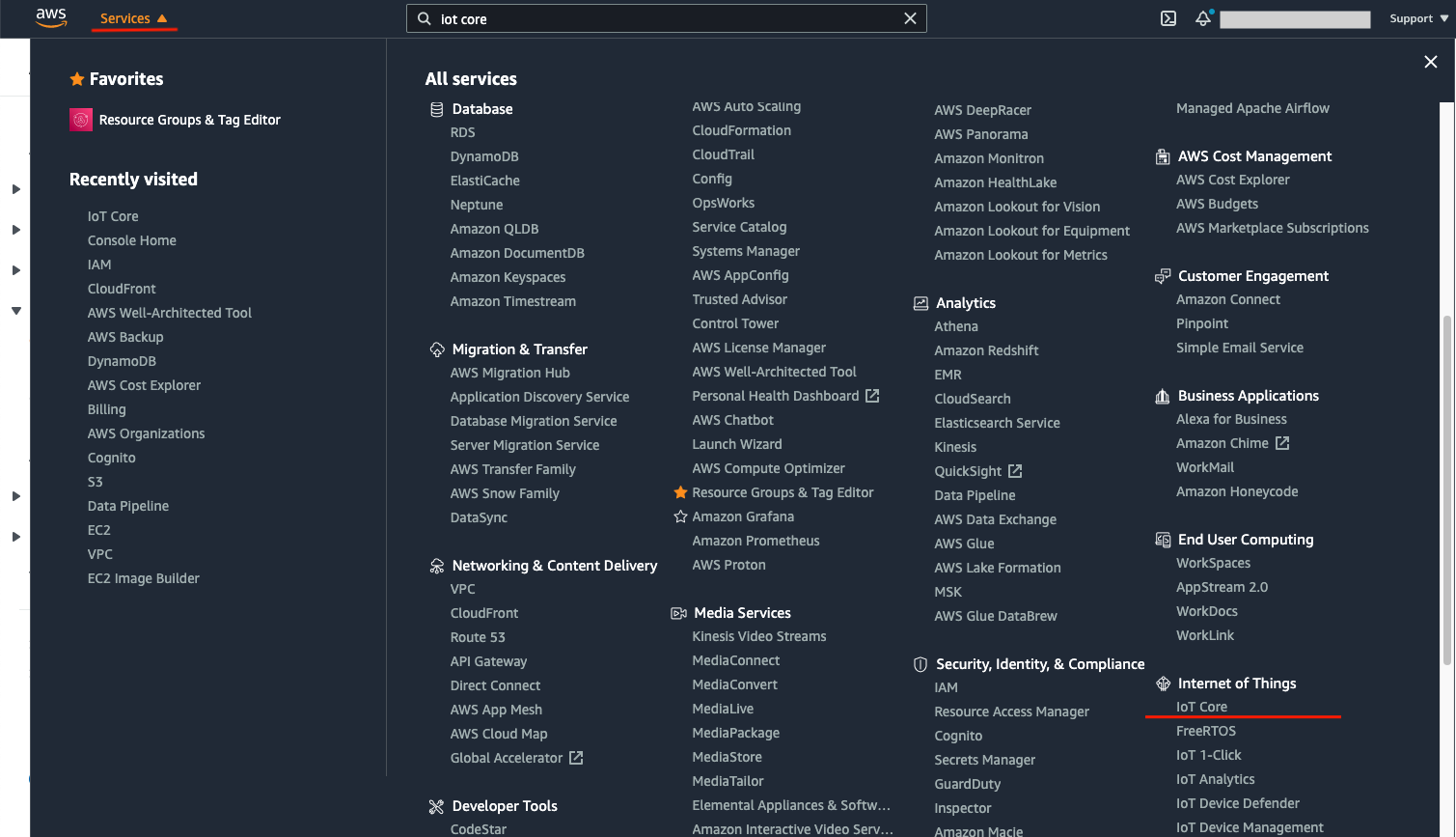The image size is (1456, 837).
Task: Open Route 53 service
Action: pos(478,637)
